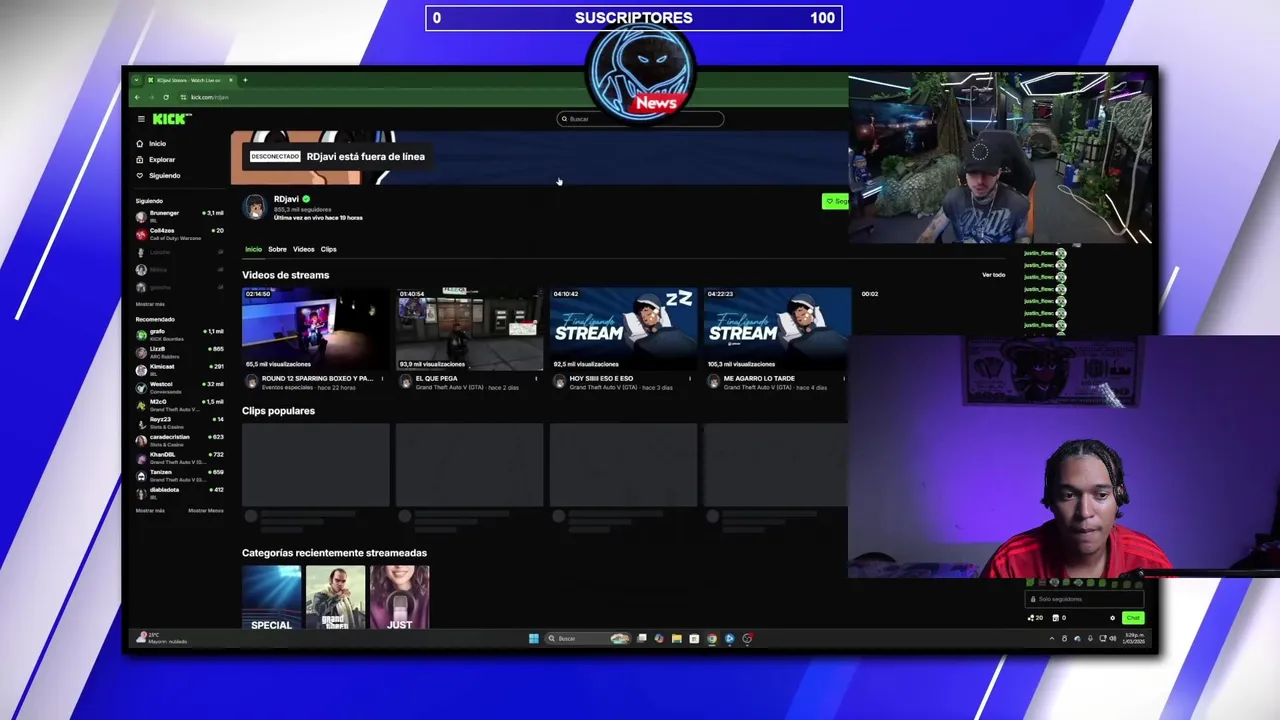Open Google Chrome from the taskbar

coord(711,638)
